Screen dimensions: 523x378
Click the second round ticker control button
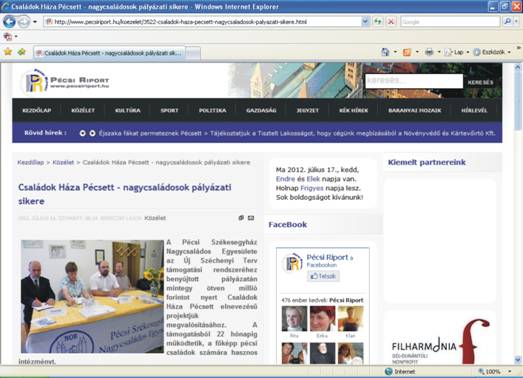coord(92,133)
